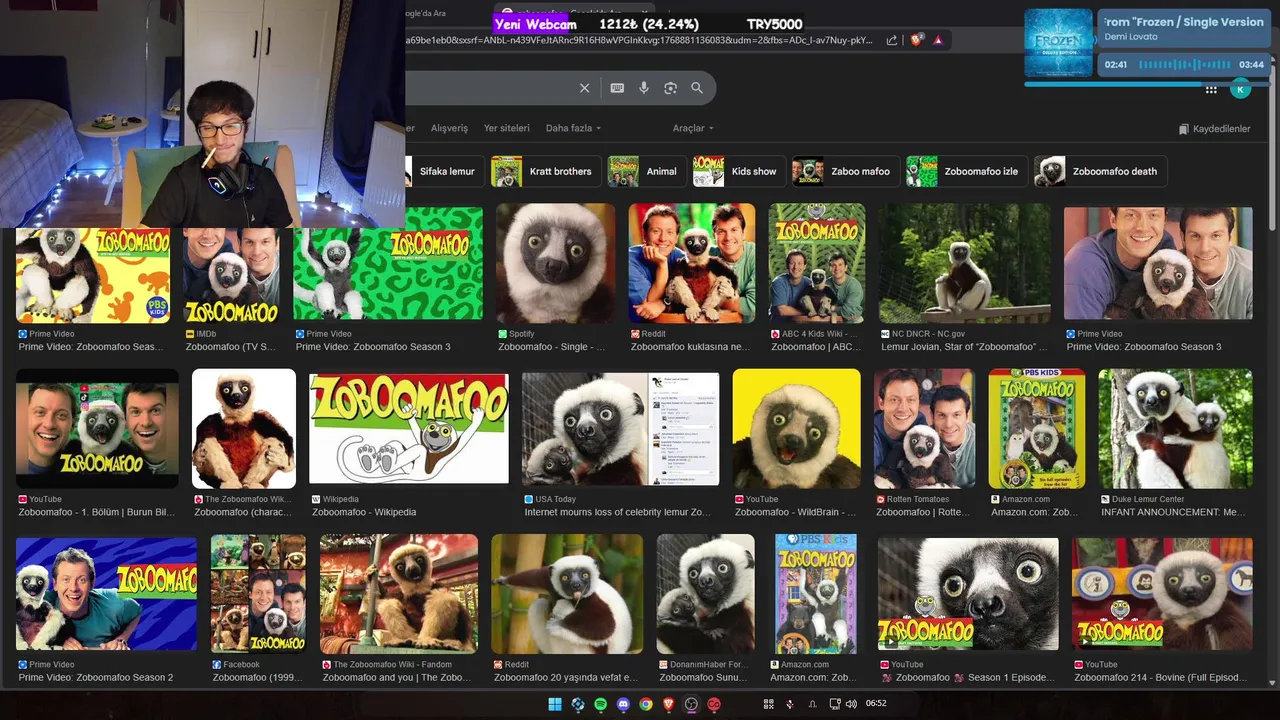The height and width of the screenshot is (720, 1280).
Task: Click the Frozen album cover in overlay
Action: click(x=1060, y=42)
